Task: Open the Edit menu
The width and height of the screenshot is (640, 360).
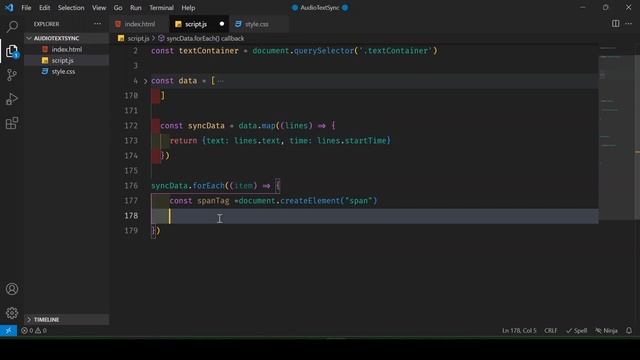Action: pos(44,7)
